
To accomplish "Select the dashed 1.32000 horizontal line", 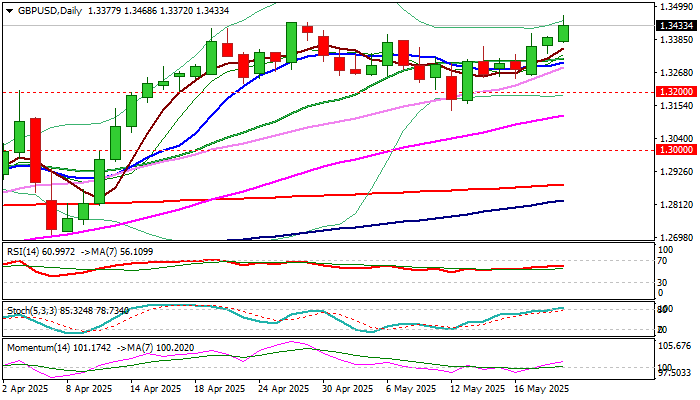I will point(328,92).
